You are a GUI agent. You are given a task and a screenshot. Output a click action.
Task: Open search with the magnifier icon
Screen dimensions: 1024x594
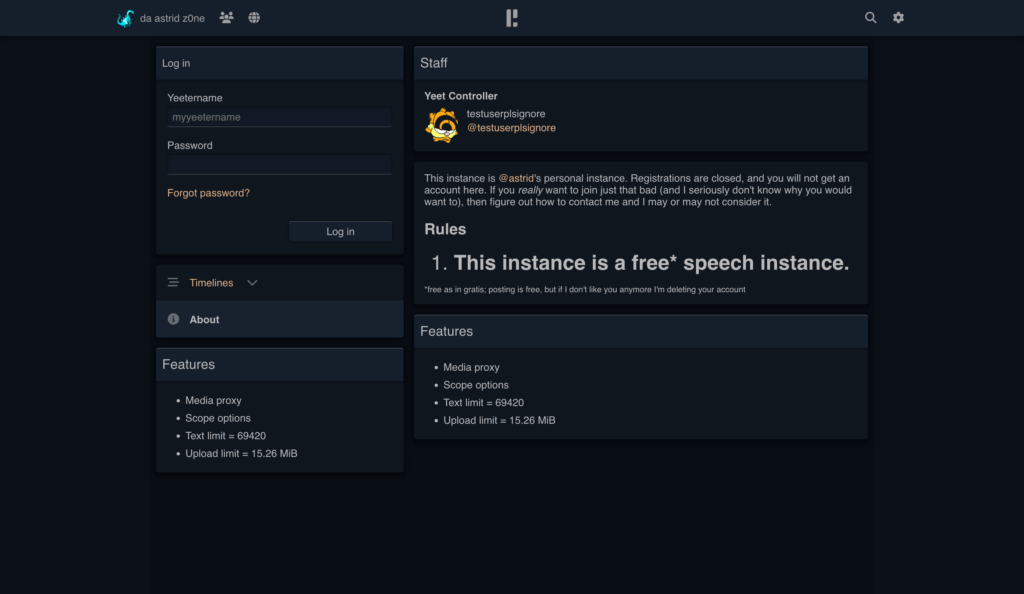click(870, 18)
